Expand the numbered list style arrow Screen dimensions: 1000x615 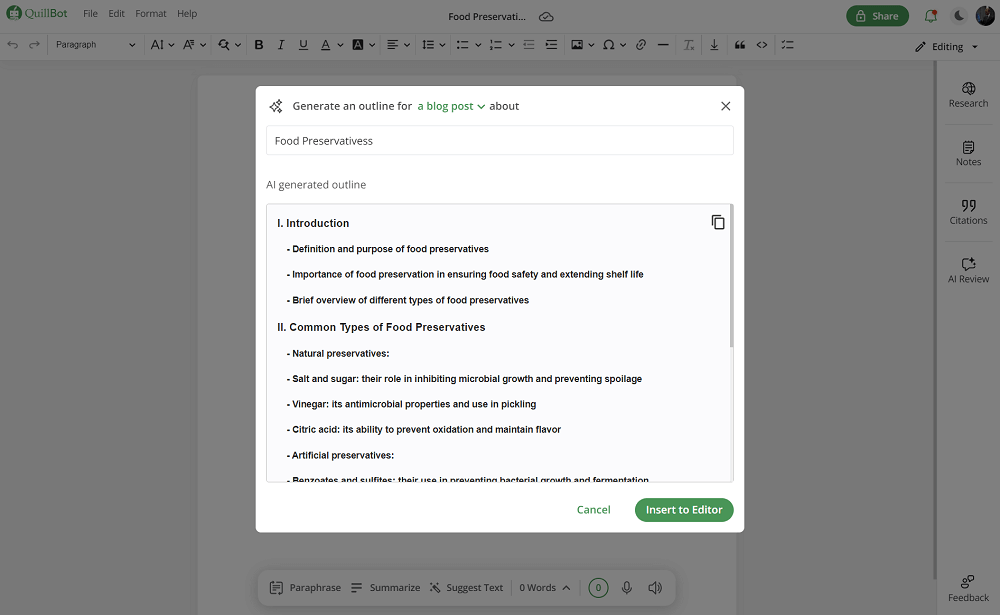511,45
